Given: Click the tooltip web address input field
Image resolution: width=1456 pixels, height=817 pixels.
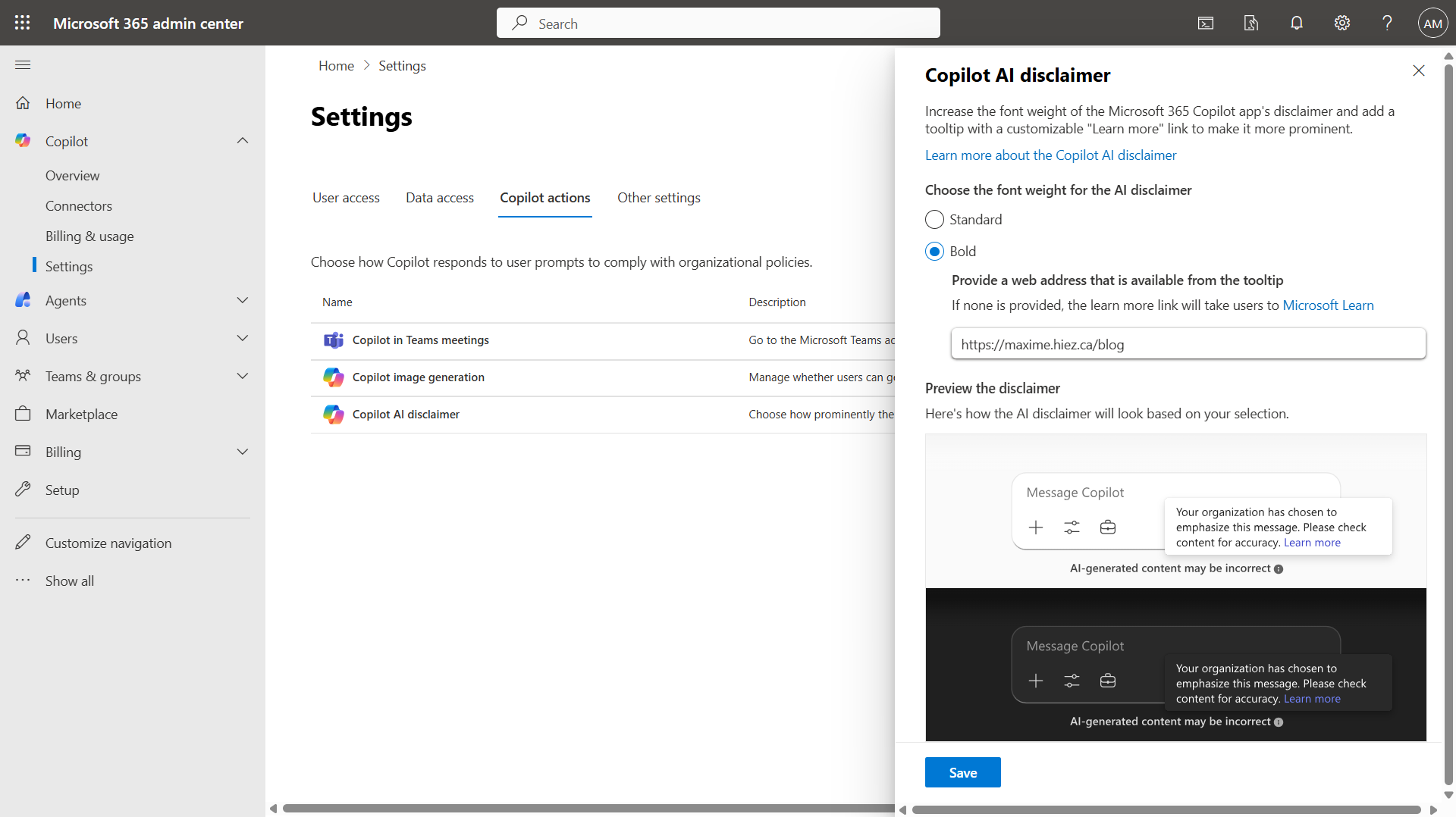Looking at the screenshot, I should 1188,345.
